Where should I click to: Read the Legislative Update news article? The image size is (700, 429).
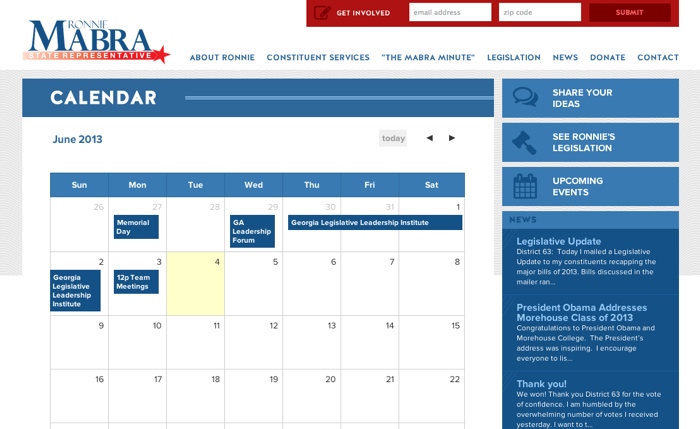point(558,241)
